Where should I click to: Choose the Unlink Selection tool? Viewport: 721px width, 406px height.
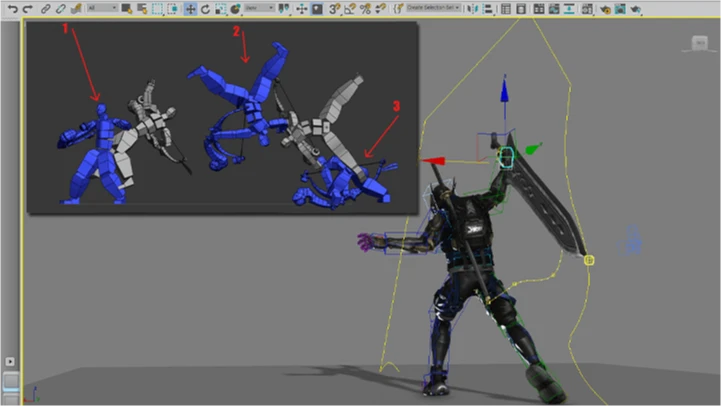point(60,9)
